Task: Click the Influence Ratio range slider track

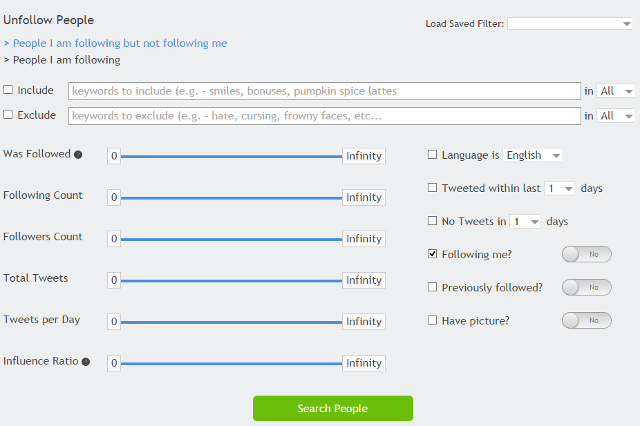Action: 231,364
